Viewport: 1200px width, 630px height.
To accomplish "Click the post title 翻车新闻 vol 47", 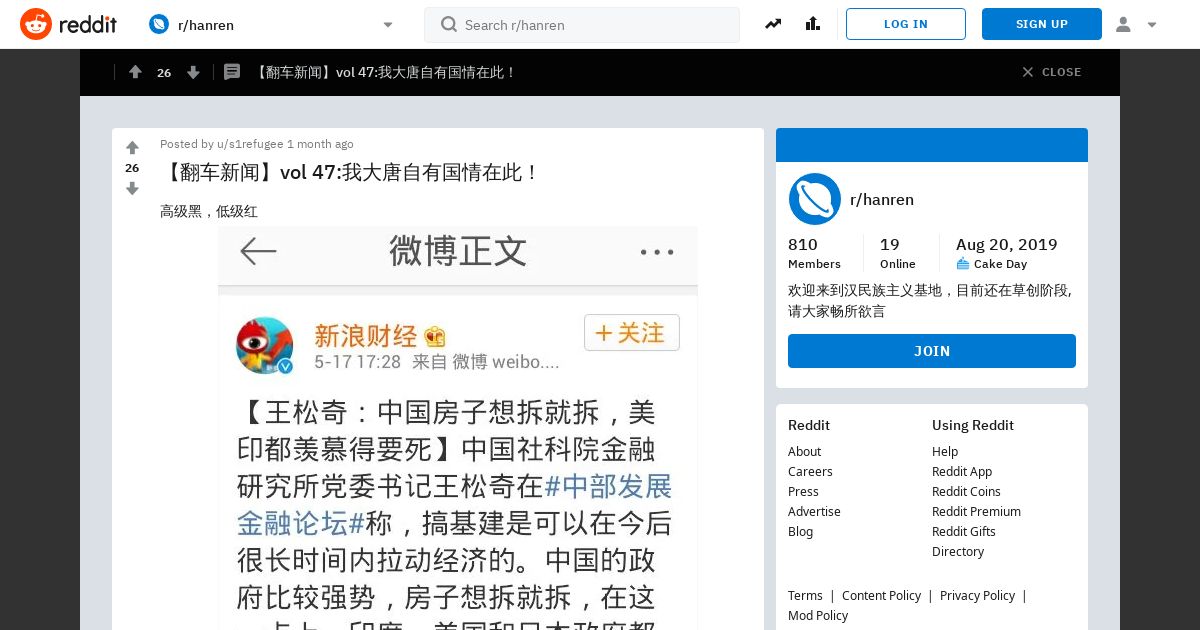I will pos(350,172).
